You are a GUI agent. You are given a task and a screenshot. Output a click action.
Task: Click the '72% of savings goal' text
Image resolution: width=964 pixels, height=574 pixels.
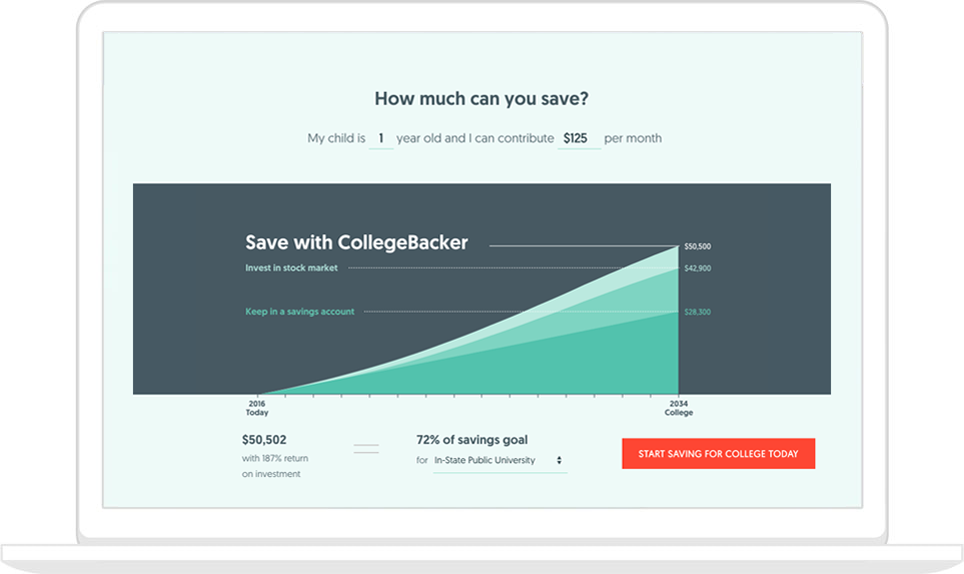[472, 439]
